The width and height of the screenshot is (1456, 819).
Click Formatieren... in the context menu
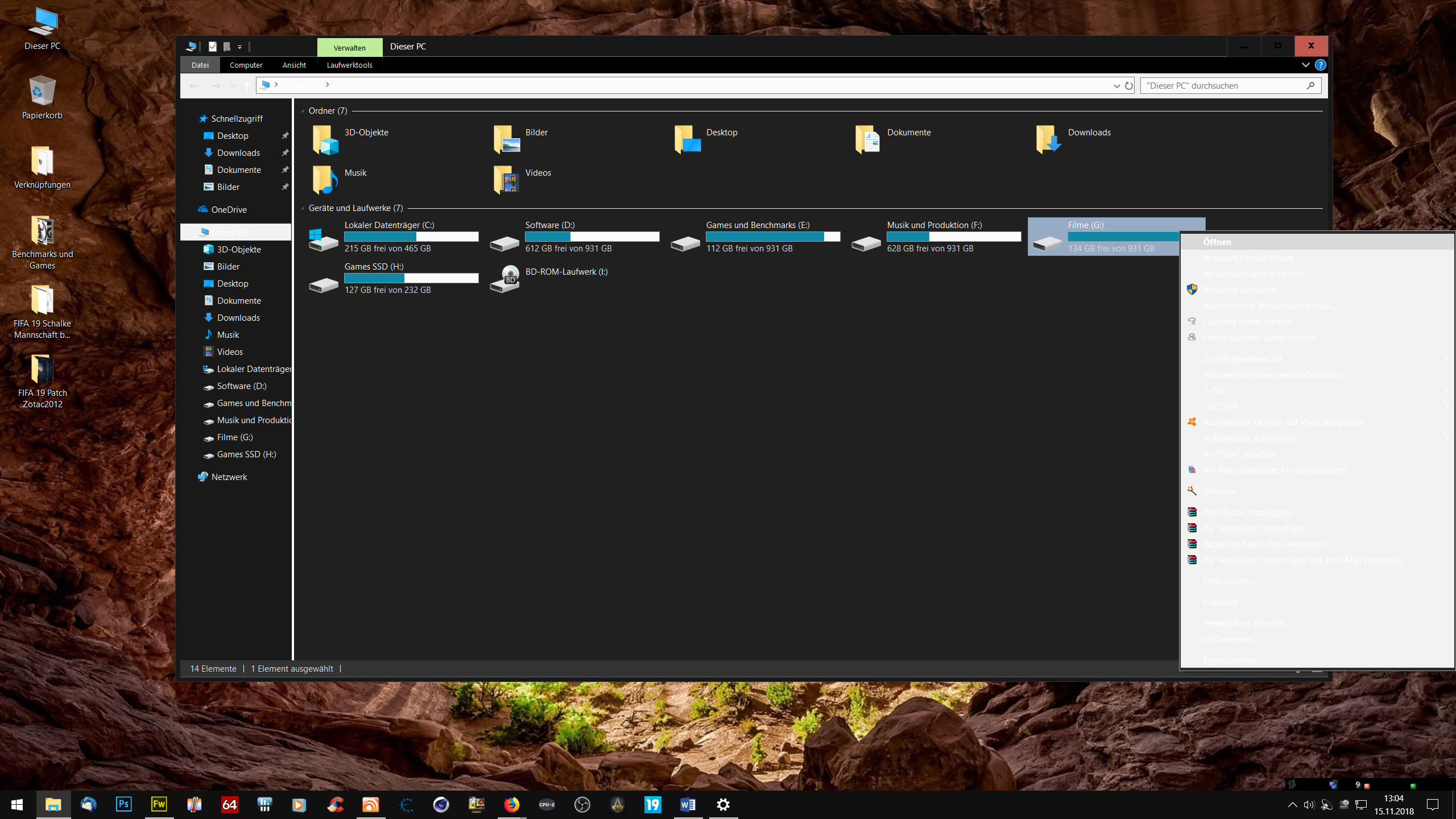[x=1228, y=581]
